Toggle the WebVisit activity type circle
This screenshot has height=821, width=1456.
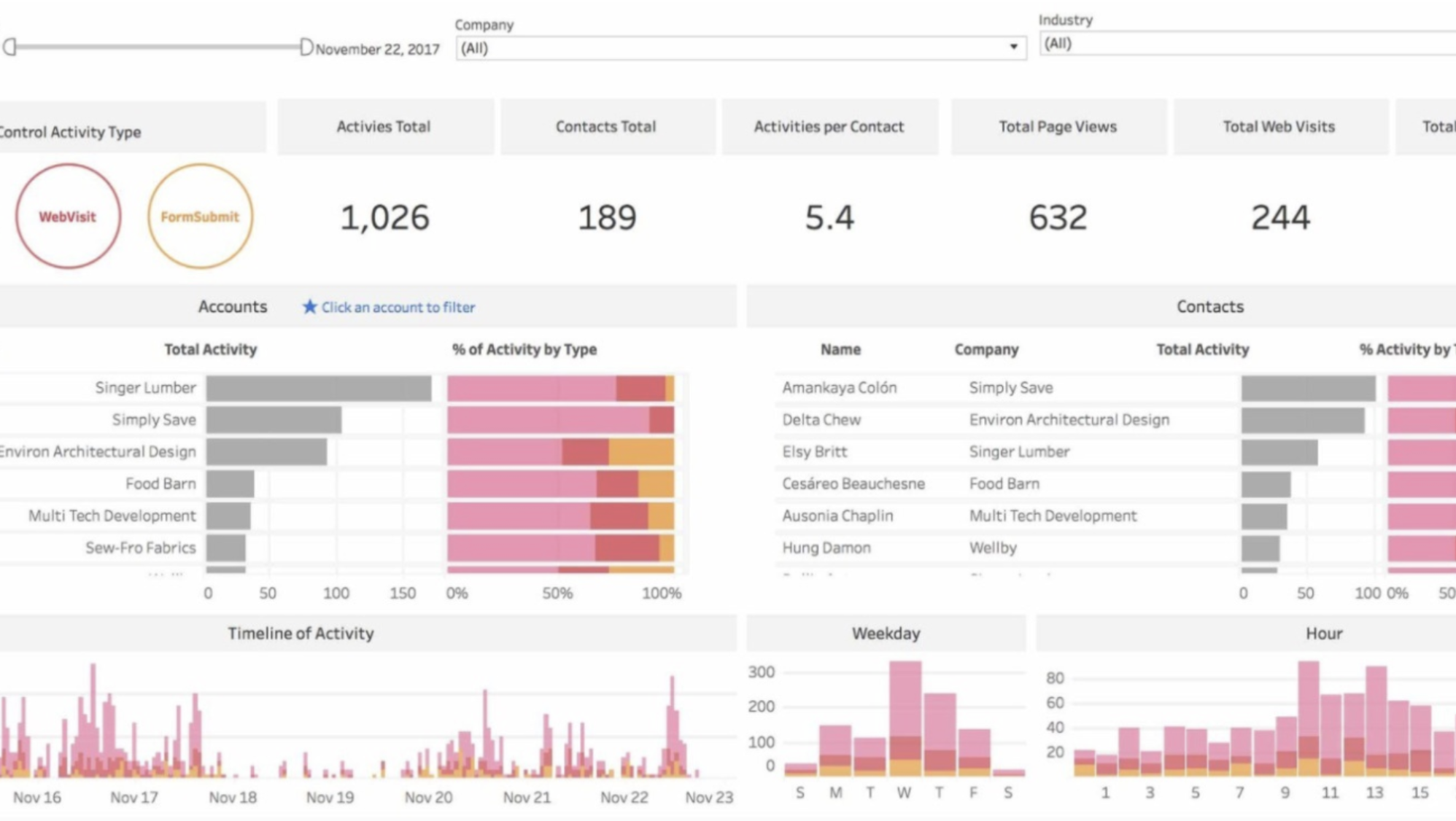click(68, 217)
